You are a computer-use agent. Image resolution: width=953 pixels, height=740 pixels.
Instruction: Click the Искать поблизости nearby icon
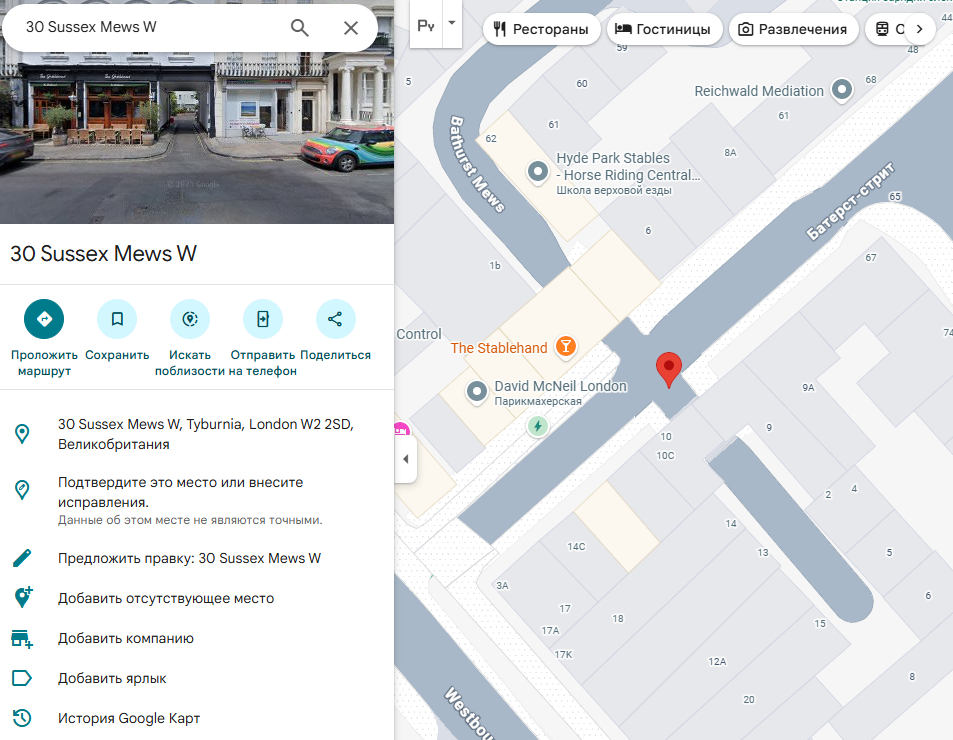pos(190,319)
